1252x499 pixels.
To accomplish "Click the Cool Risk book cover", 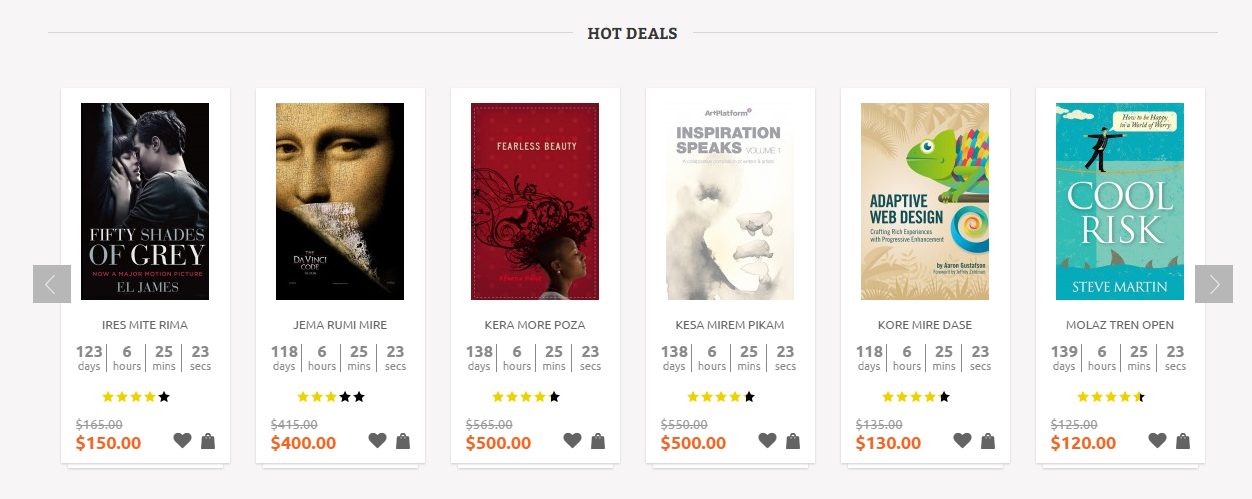I will click(x=1120, y=201).
